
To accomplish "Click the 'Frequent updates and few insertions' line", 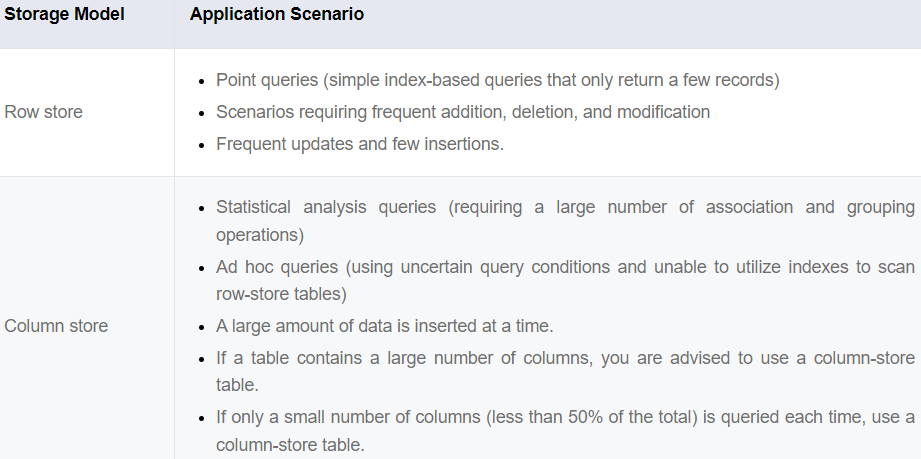I will (360, 144).
